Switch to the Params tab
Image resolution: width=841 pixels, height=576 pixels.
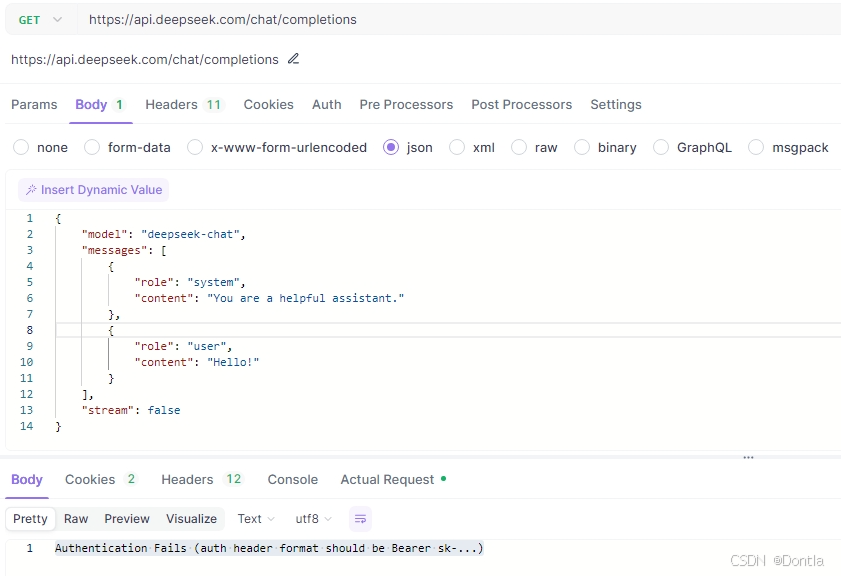pos(34,105)
